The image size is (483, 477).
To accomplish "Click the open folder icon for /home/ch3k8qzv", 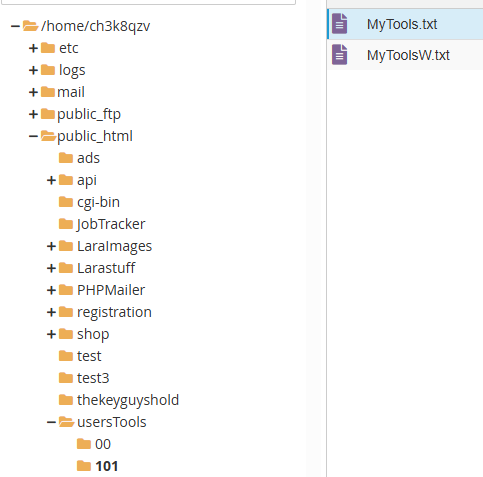I will click(x=30, y=26).
